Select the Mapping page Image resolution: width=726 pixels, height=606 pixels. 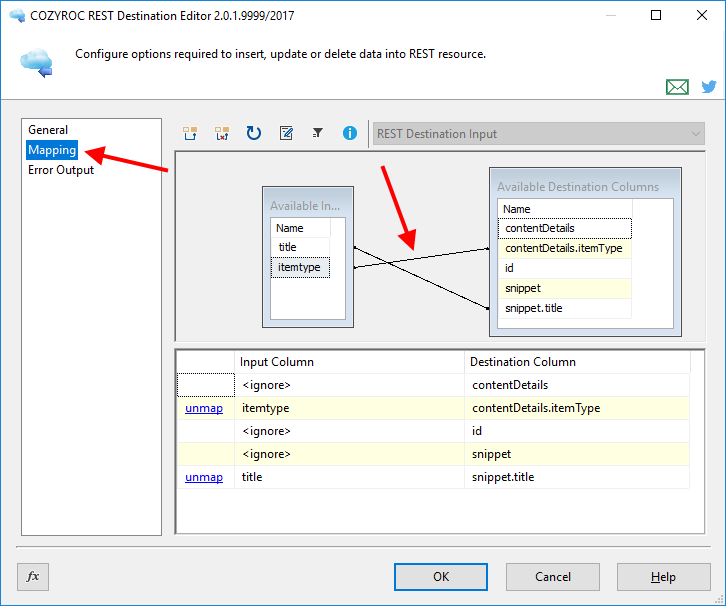pos(52,150)
